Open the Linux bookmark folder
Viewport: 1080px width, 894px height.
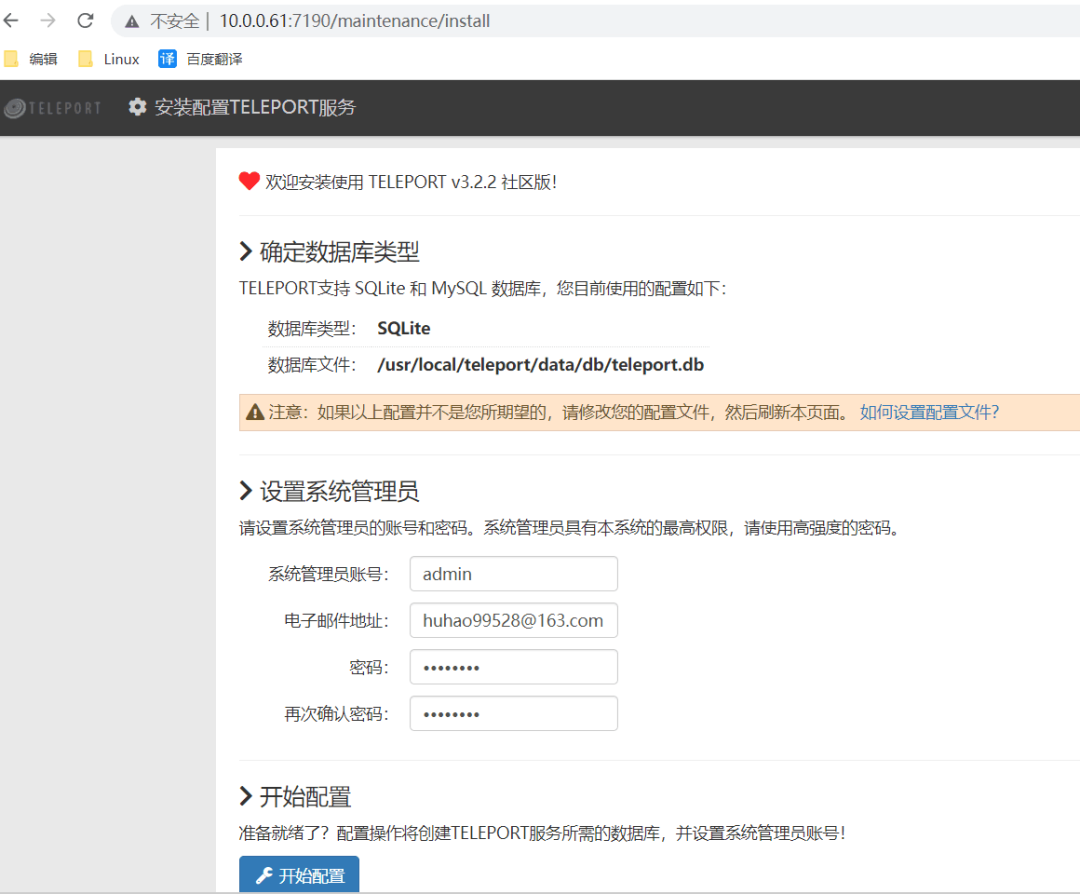pos(105,58)
